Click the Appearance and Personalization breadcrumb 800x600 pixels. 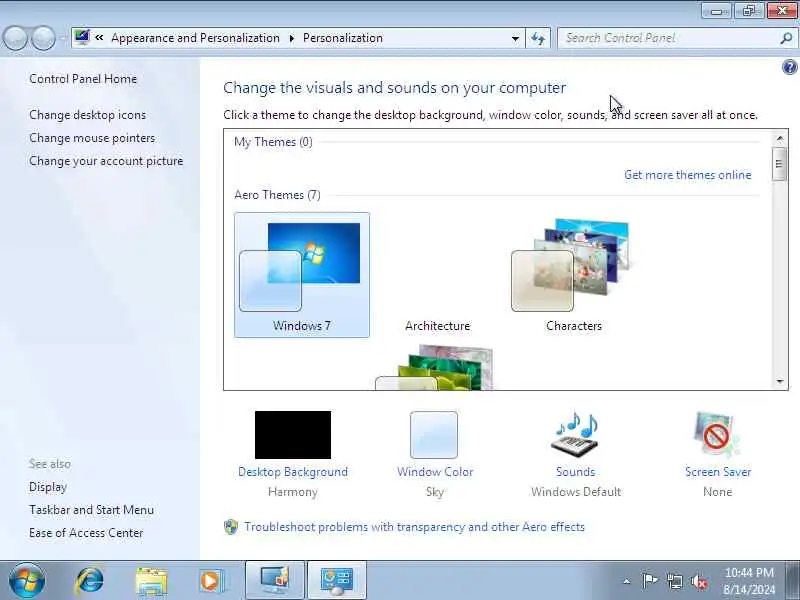195,38
